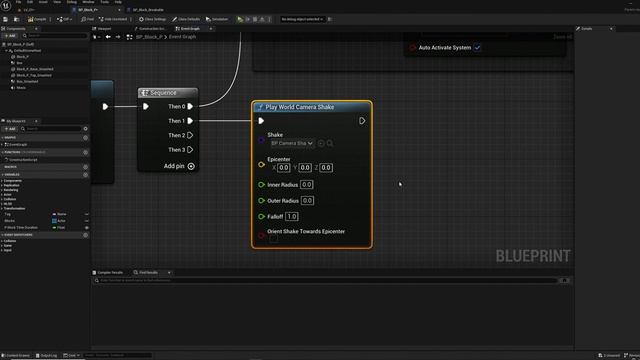The image size is (640, 360).
Task: Switch to the BP_Block_Breakable document tab
Action: 146,10
